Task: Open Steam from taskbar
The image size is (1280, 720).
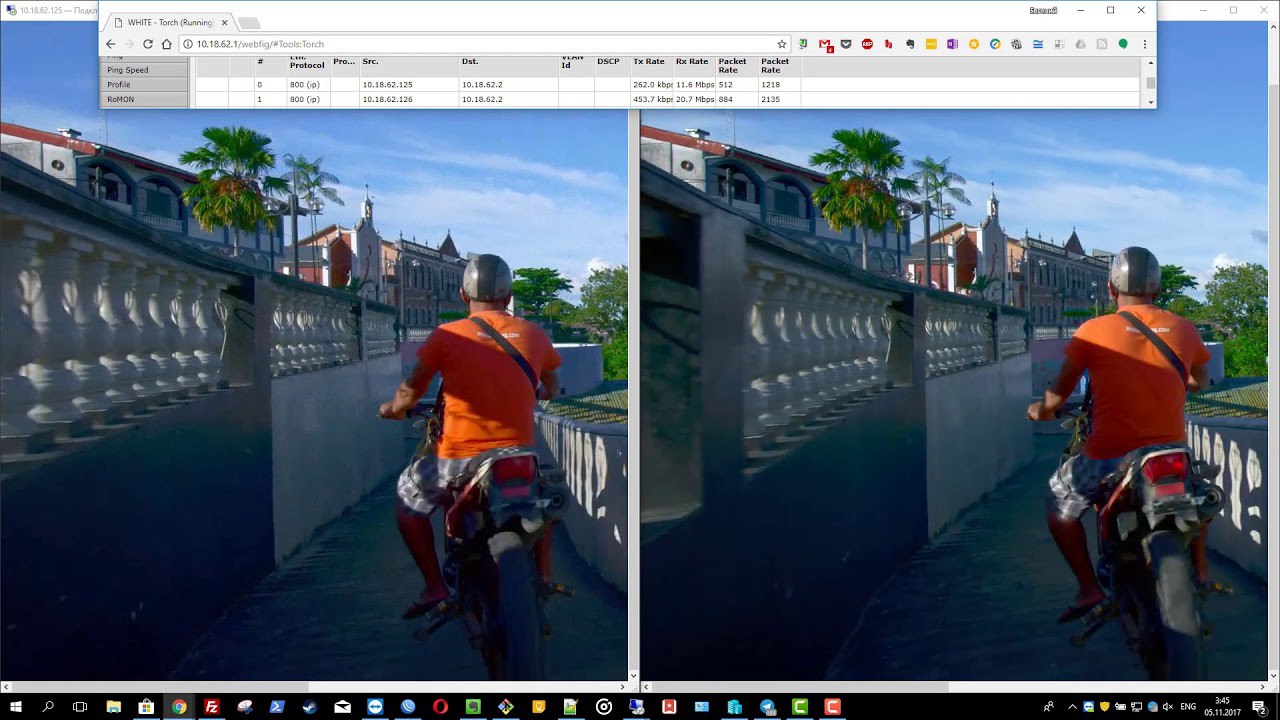Action: [309, 707]
